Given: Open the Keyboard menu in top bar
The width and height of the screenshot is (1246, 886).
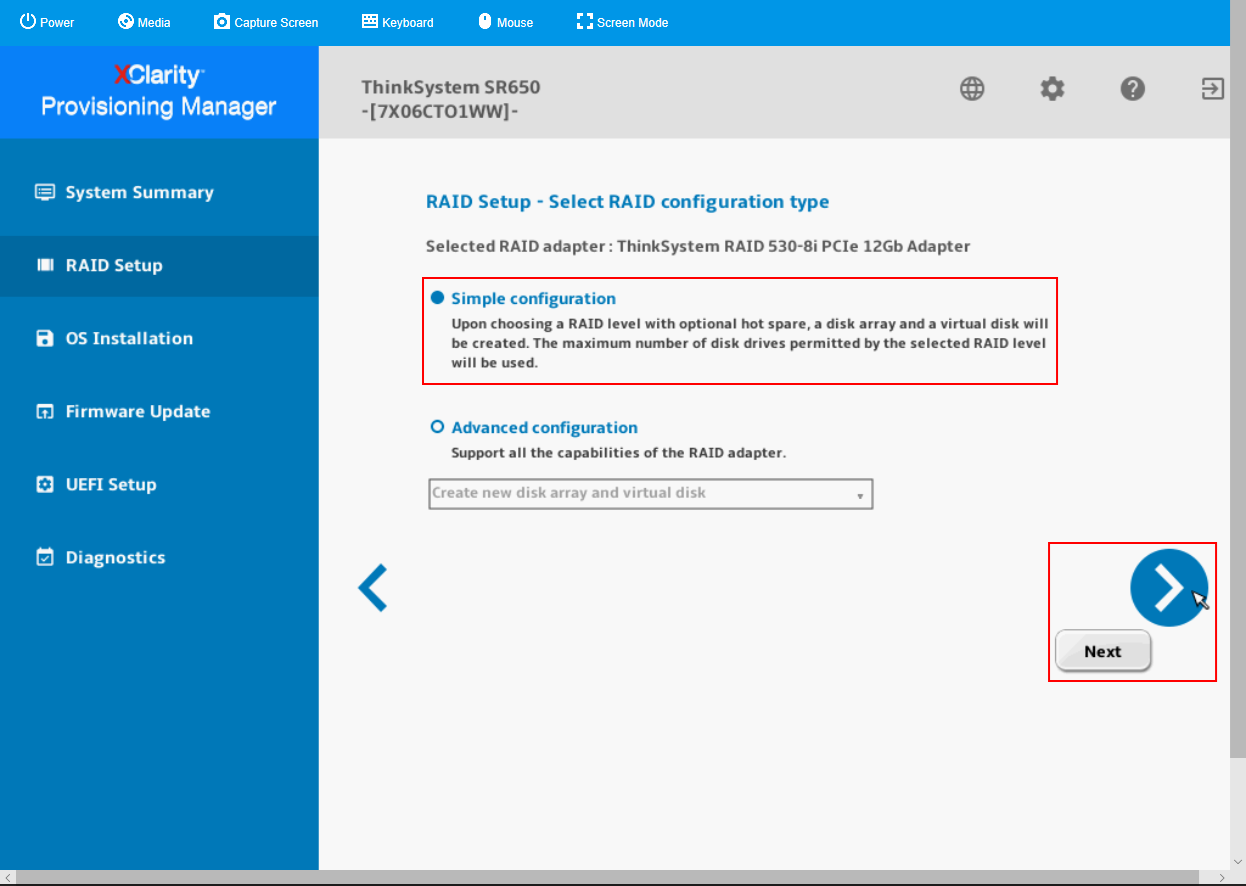Looking at the screenshot, I should pos(397,22).
